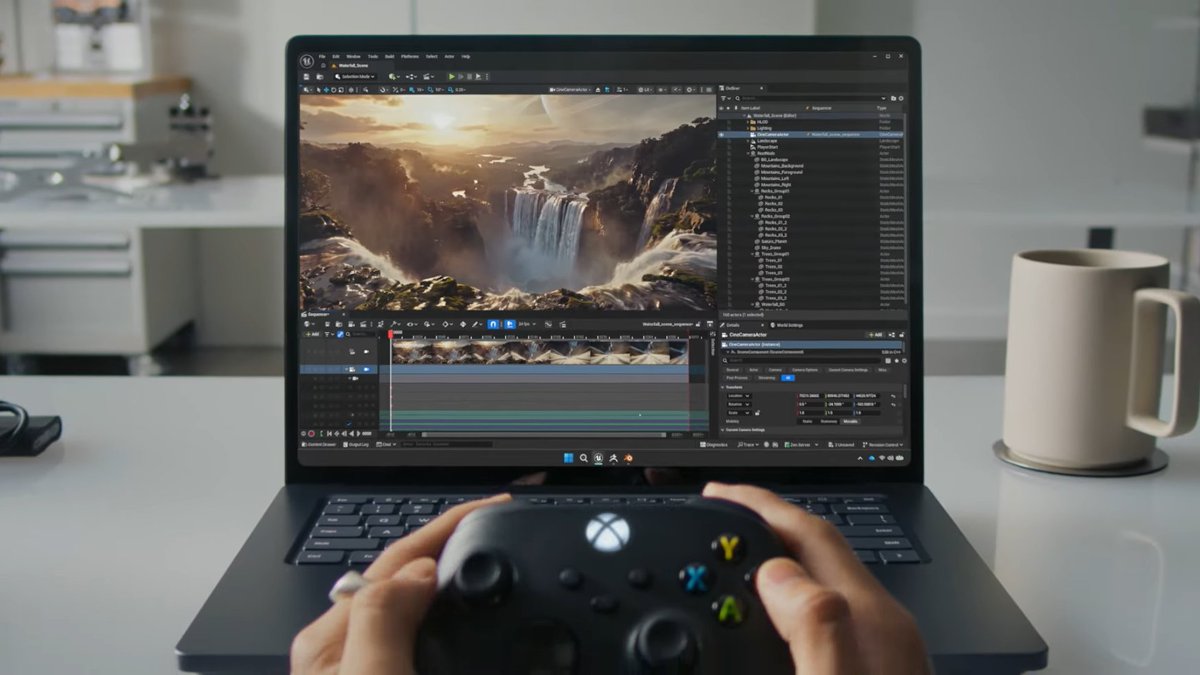Toggle visibility eye of CineCameraActor row

click(x=721, y=134)
